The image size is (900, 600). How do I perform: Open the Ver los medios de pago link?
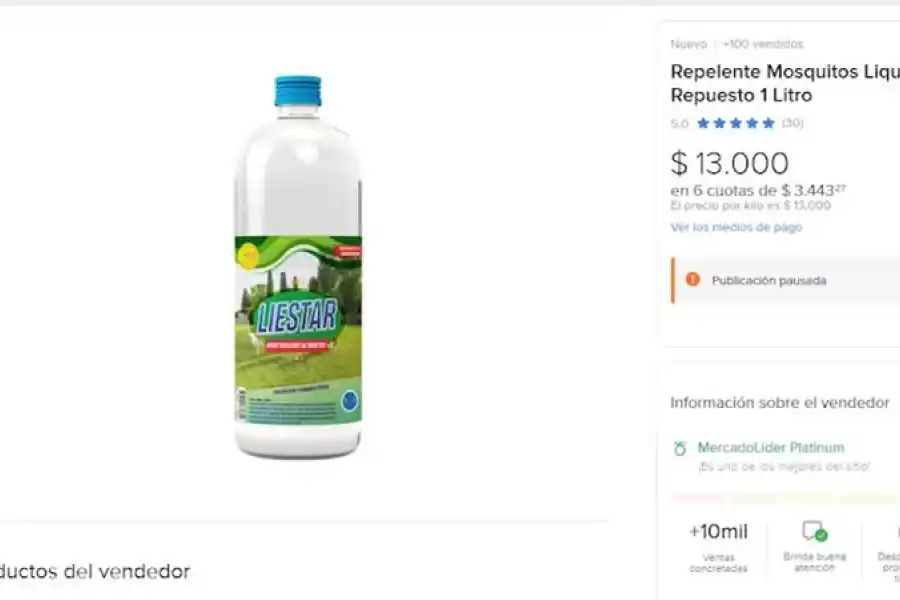pyautogui.click(x=736, y=228)
